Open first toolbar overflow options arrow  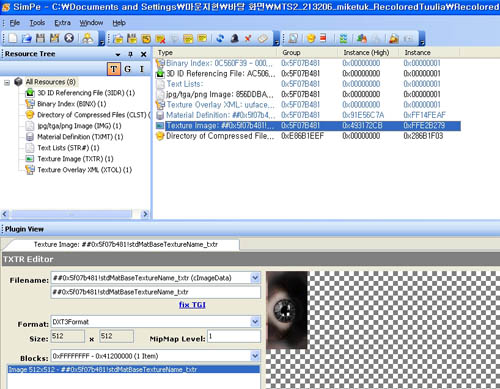pos(102,39)
